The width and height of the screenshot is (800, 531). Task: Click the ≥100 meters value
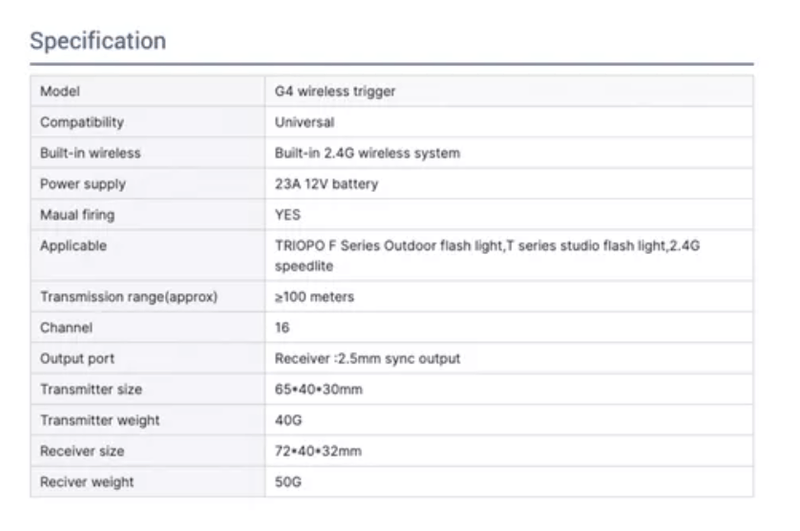tap(314, 297)
